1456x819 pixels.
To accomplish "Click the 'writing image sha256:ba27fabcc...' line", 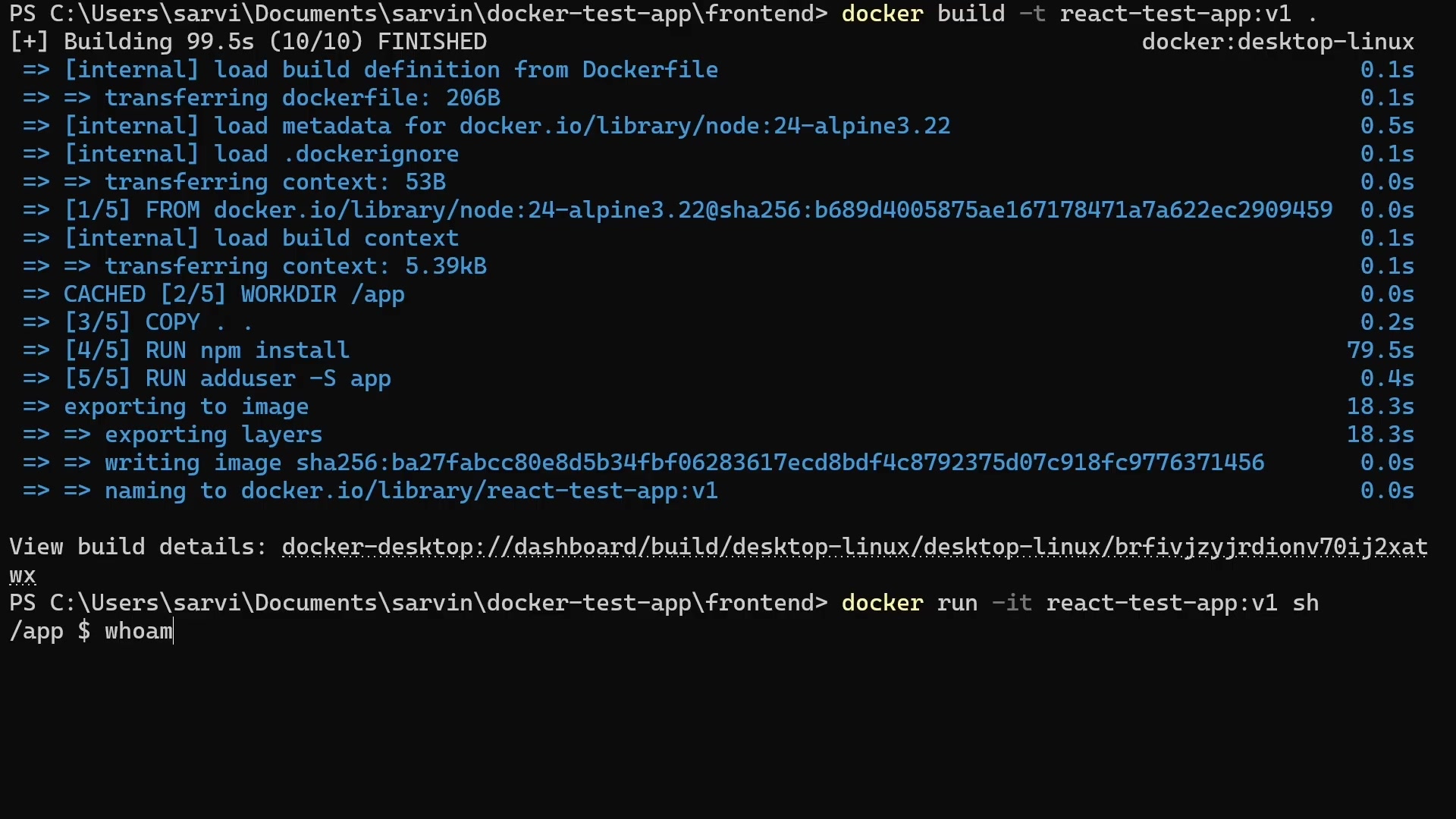I will coord(643,463).
